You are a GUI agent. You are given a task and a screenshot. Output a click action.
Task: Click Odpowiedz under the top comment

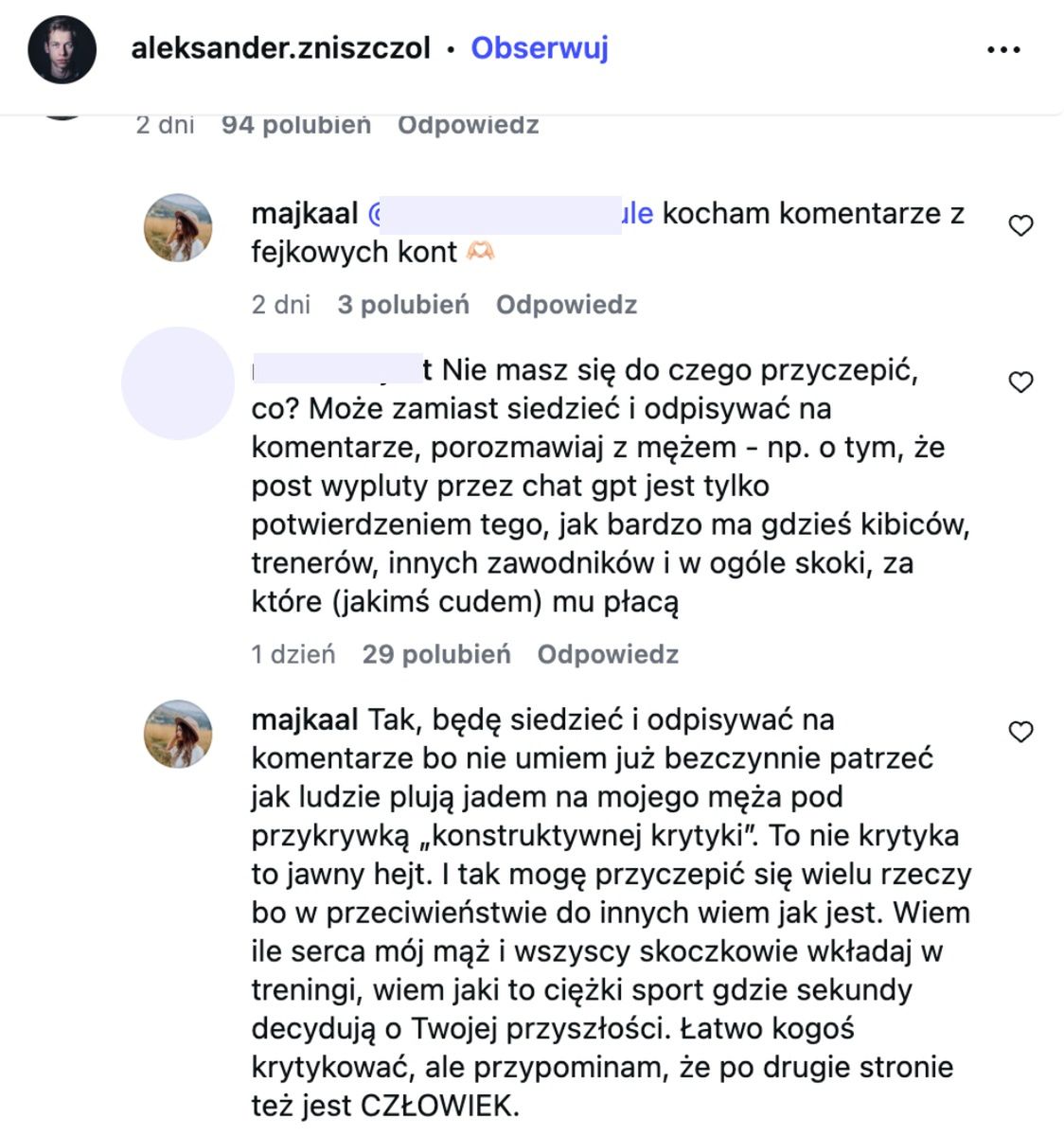click(469, 123)
